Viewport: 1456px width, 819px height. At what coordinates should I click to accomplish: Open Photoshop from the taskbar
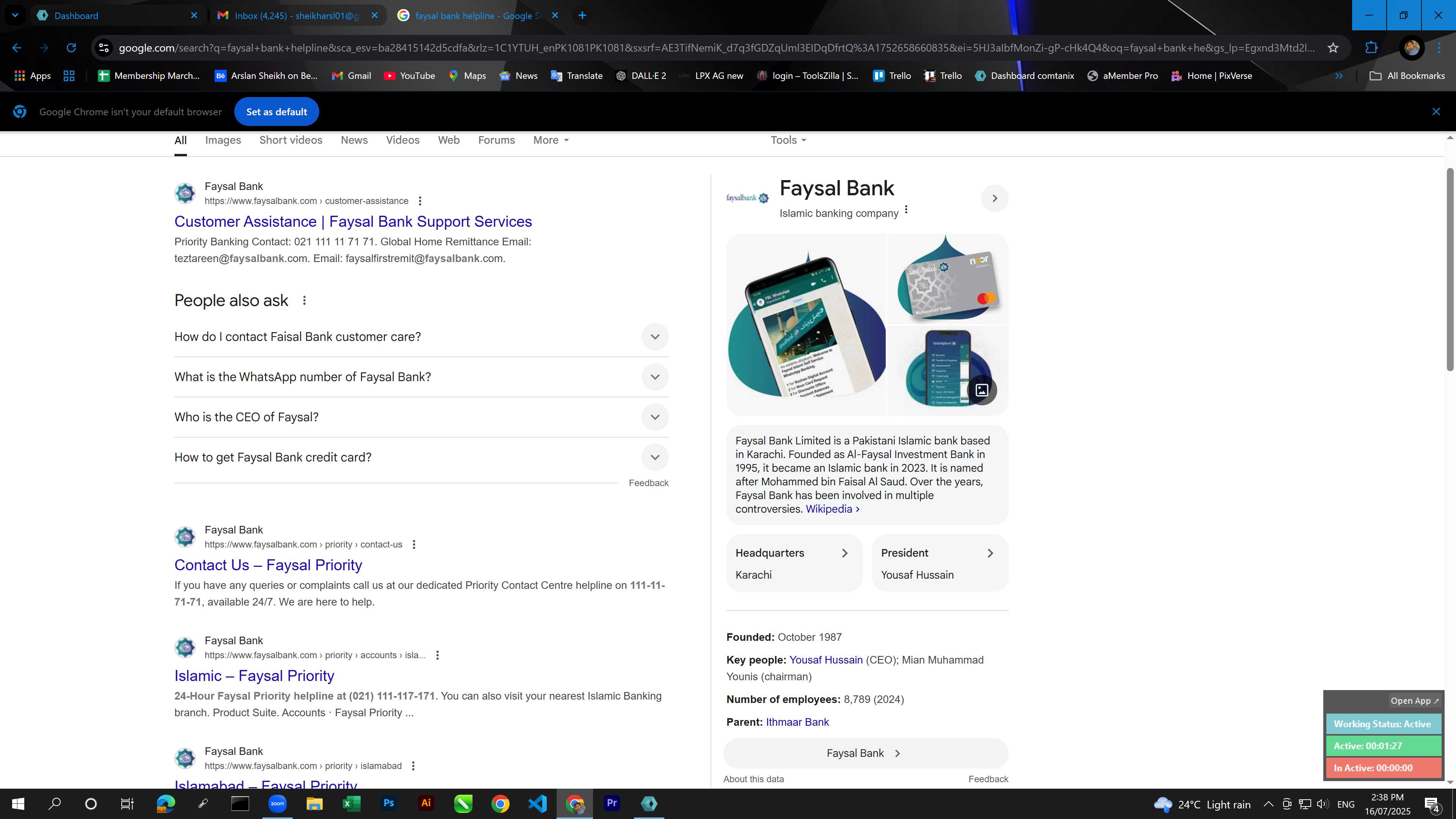coord(388,804)
